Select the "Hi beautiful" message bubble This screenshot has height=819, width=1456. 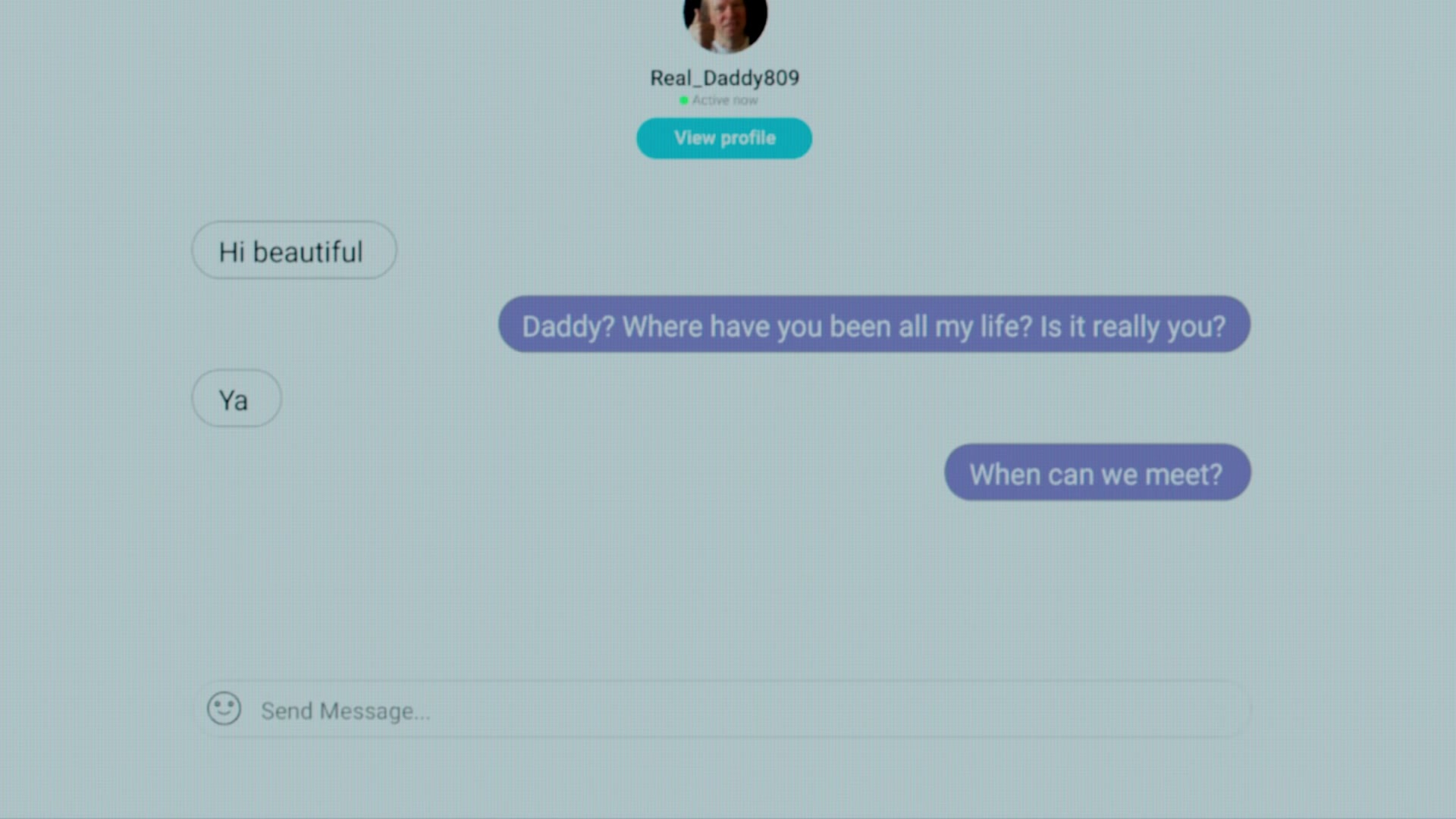294,250
